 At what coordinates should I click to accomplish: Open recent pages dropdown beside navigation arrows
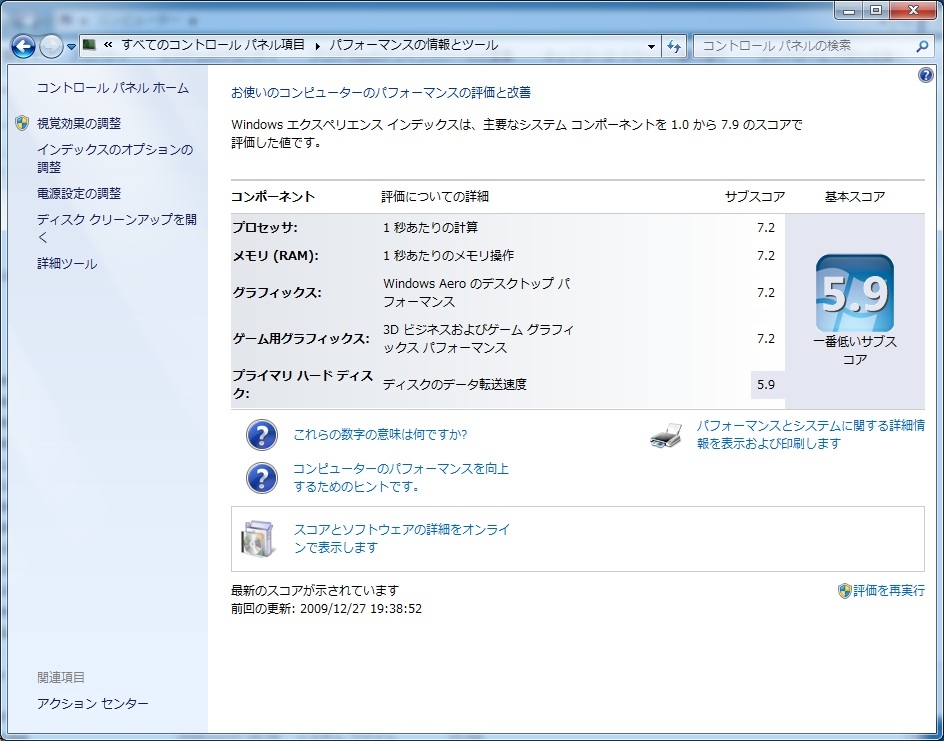[71, 47]
